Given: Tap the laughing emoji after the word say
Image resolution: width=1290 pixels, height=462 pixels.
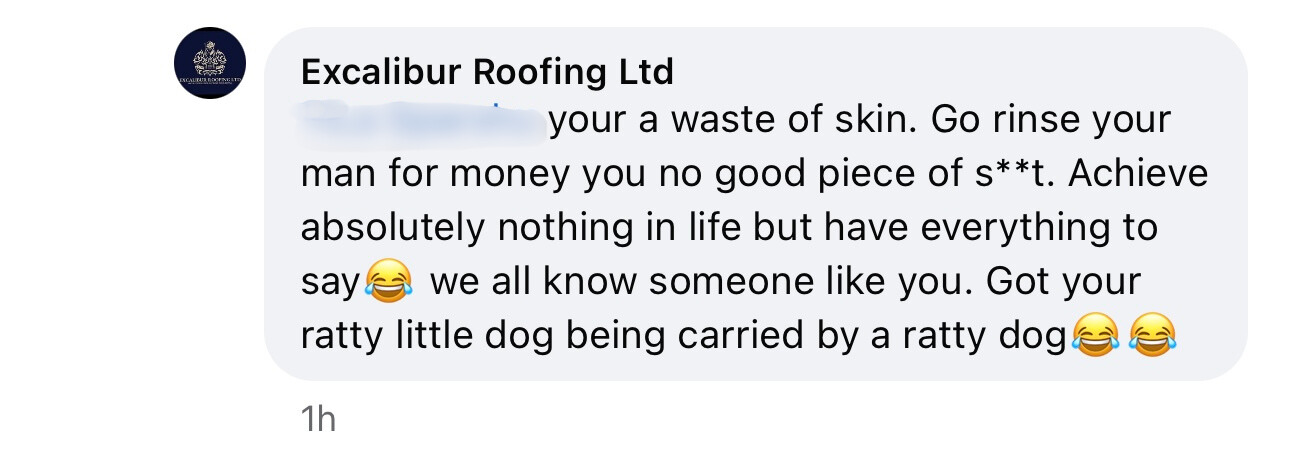Looking at the screenshot, I should click(390, 282).
